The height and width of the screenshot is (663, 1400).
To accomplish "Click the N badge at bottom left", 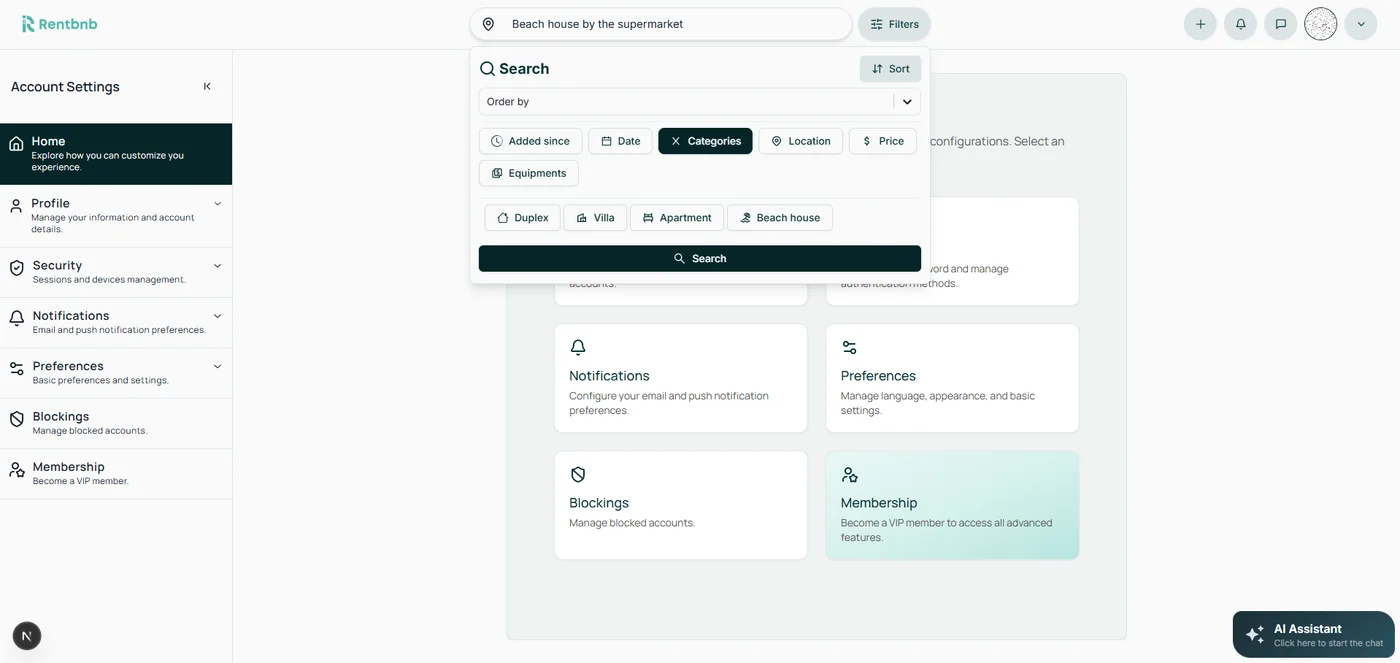I will pyautogui.click(x=27, y=635).
